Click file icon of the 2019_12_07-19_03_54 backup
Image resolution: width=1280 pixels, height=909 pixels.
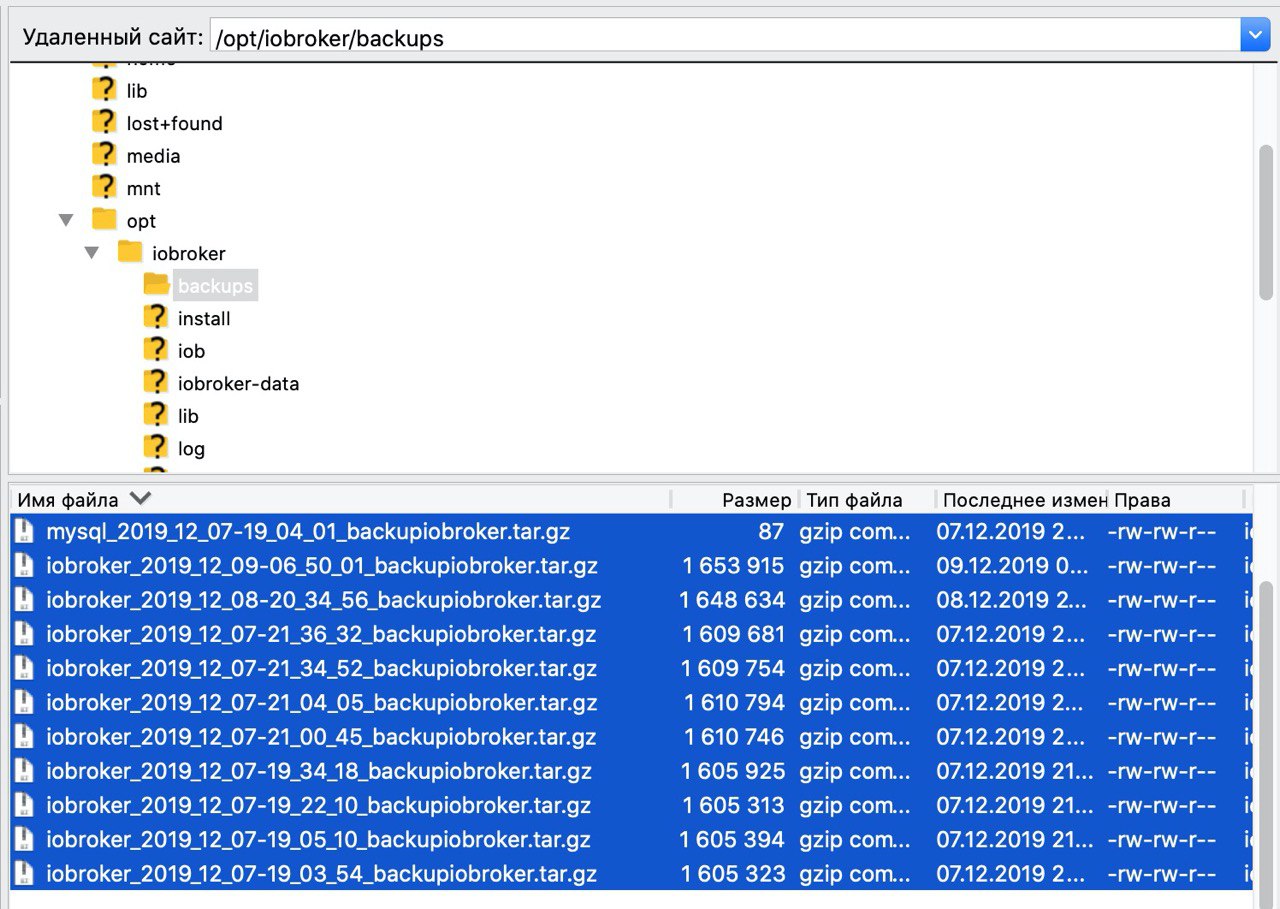click(25, 873)
